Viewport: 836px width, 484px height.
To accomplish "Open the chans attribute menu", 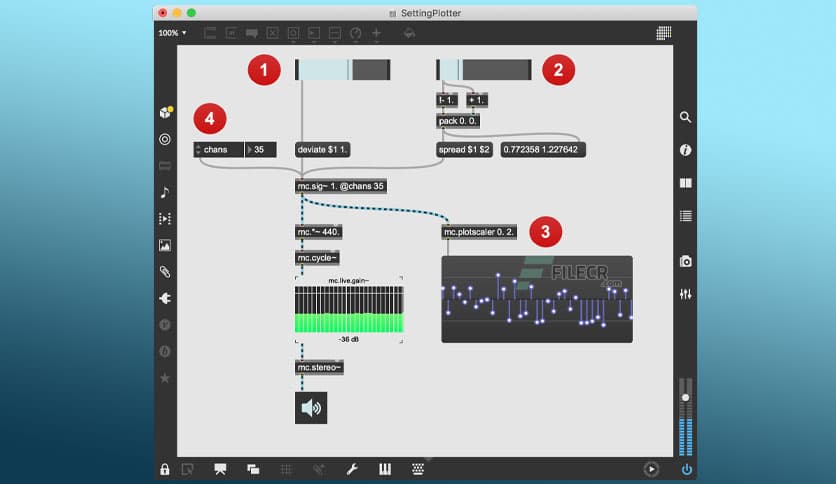I will (219, 150).
